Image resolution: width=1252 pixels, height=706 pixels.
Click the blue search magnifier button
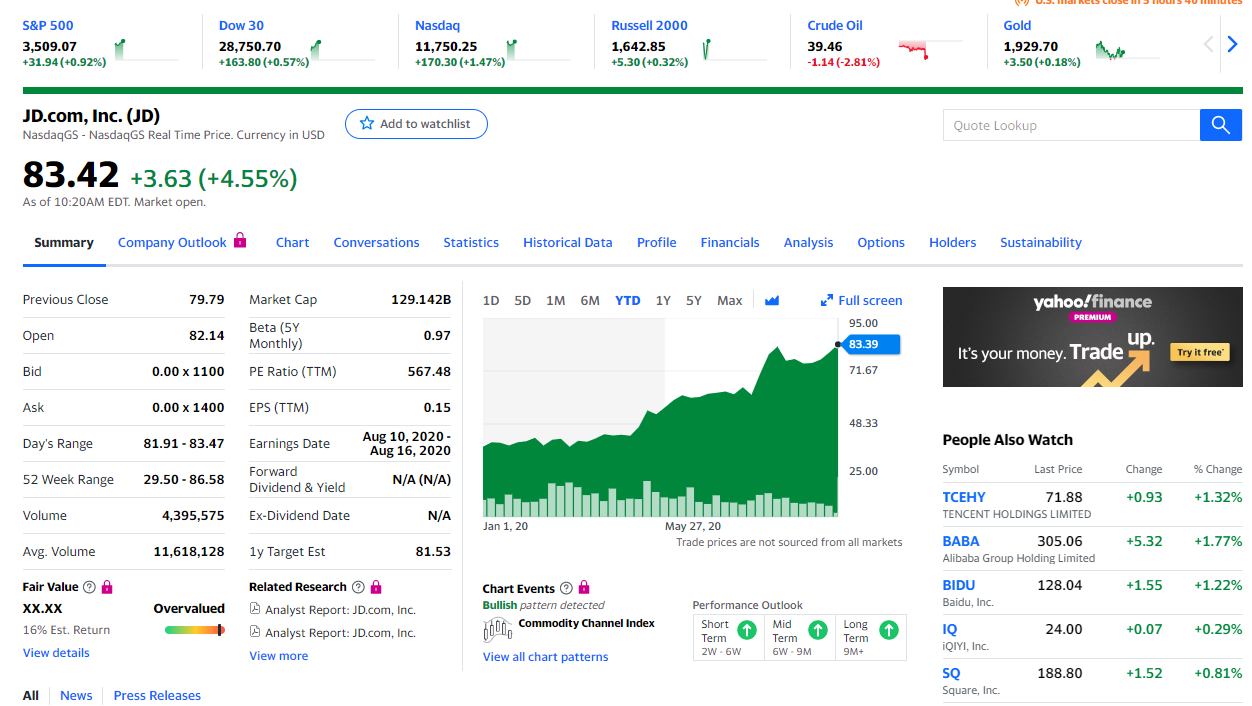coord(1220,125)
